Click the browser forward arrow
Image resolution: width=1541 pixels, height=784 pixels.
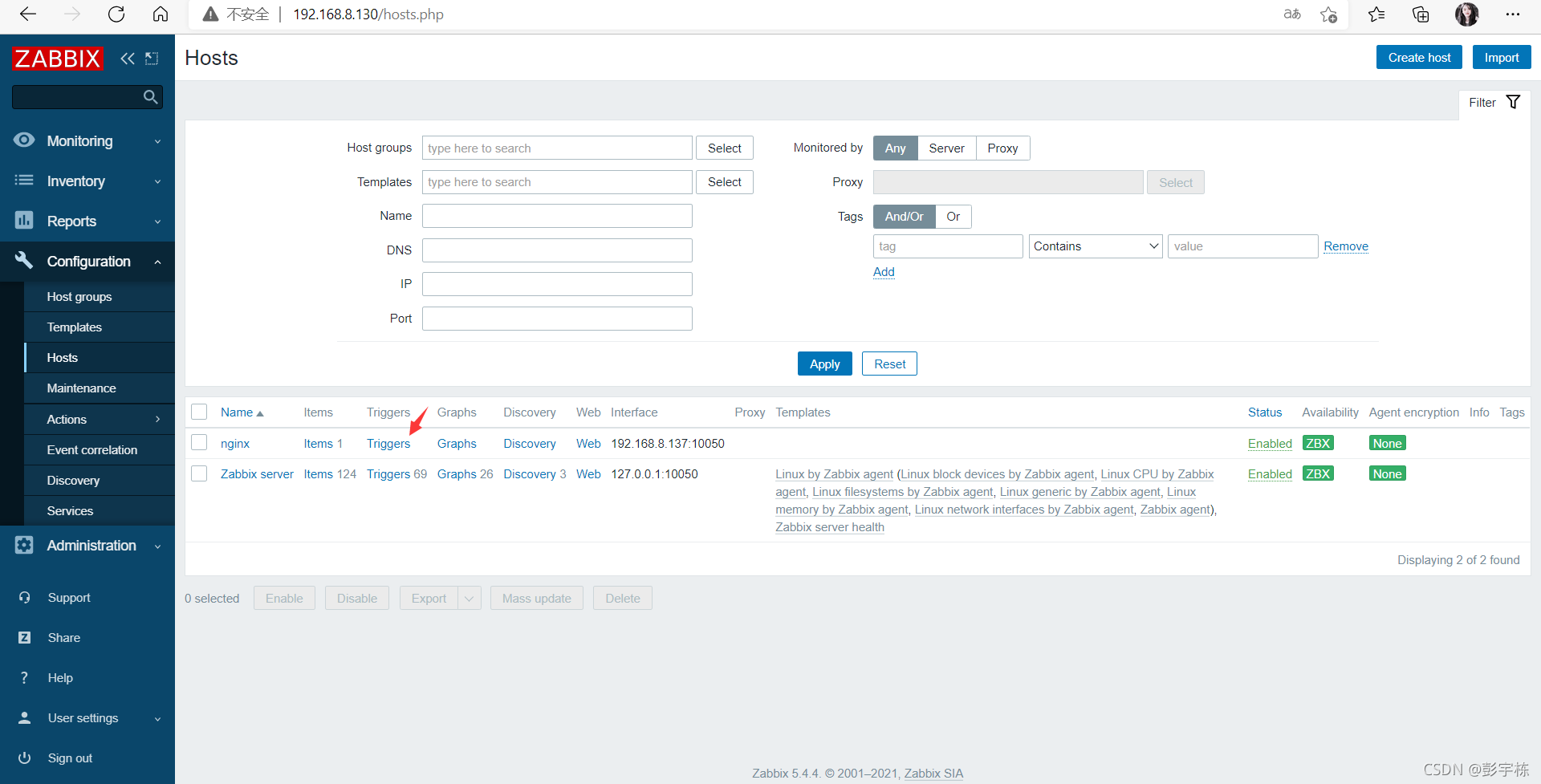[x=72, y=14]
